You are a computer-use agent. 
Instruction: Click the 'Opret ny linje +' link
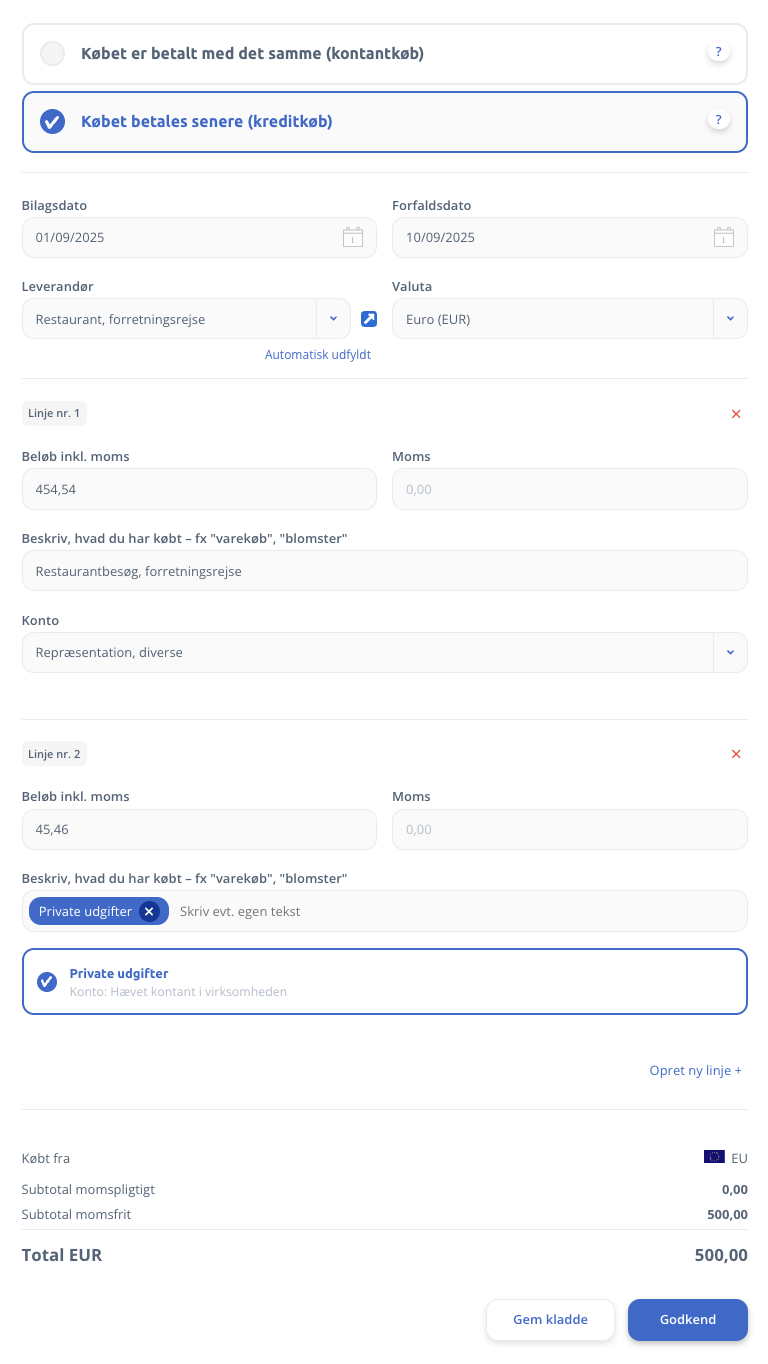pos(695,1070)
